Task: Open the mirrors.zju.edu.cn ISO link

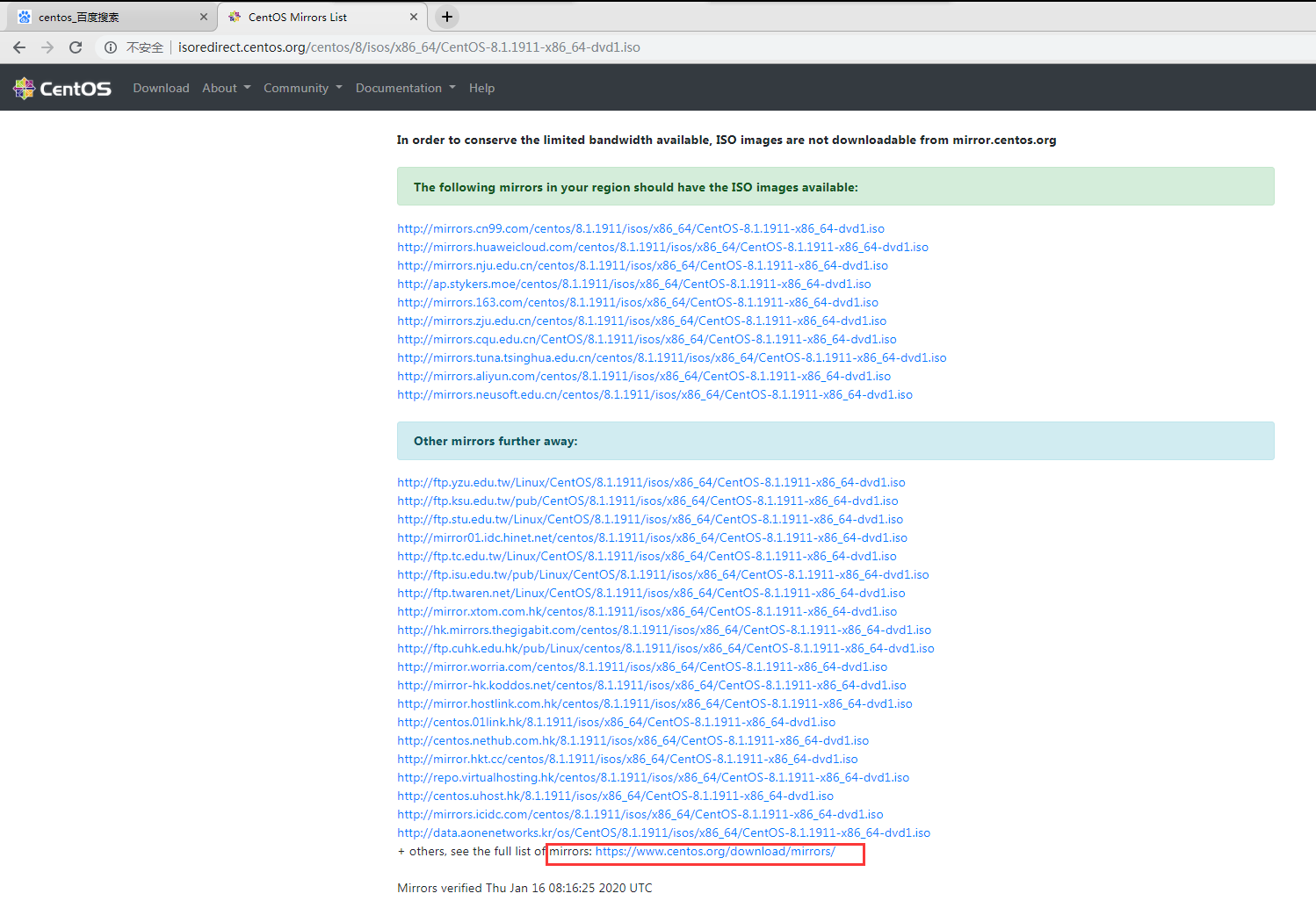Action: click(x=641, y=321)
